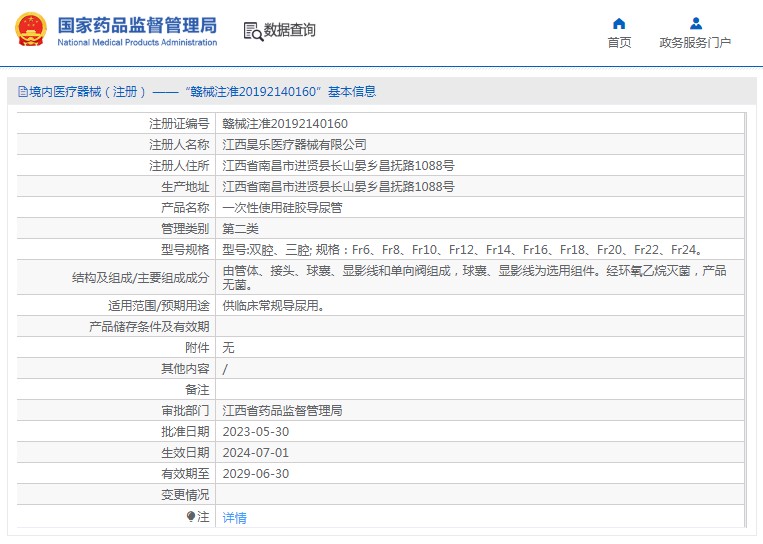
Task: Click the 审批部门 row label
Action: [185, 411]
